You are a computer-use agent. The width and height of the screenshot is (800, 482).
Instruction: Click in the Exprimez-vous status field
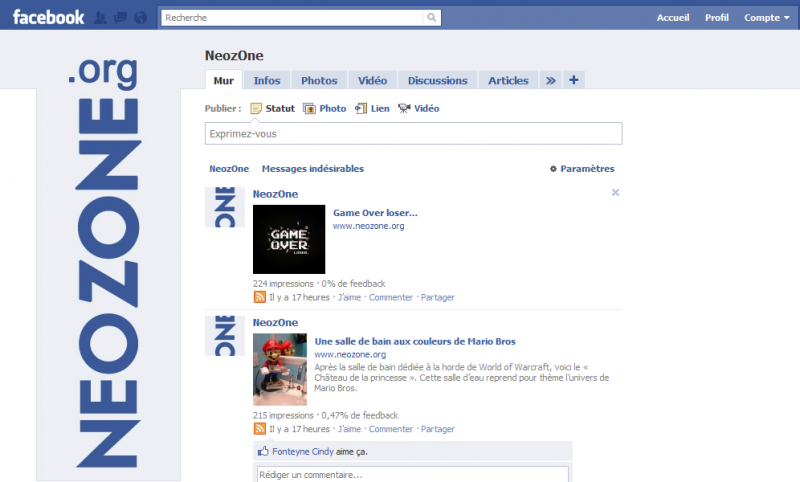[x=413, y=133]
